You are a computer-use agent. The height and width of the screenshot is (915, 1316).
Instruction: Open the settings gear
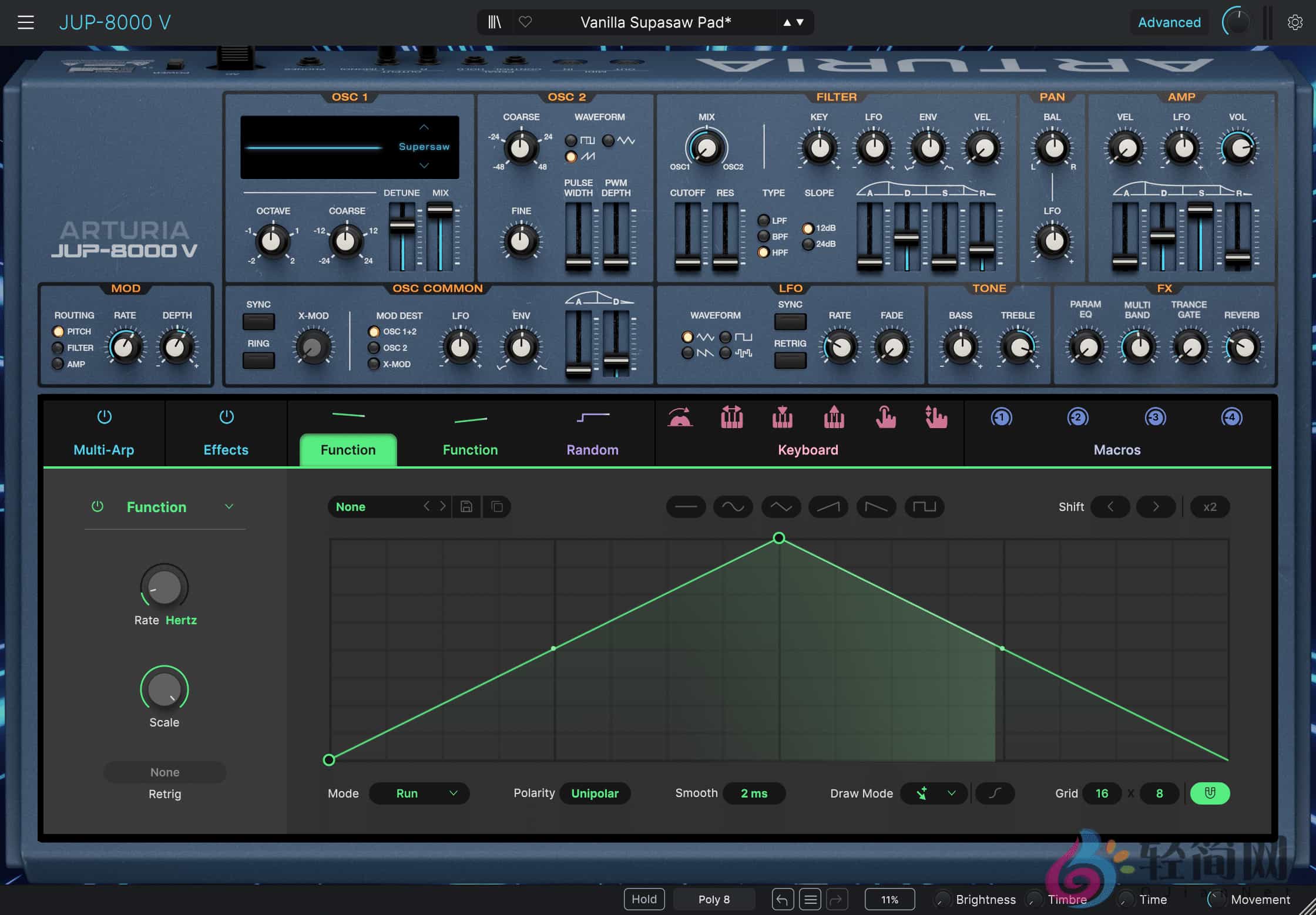point(1295,22)
